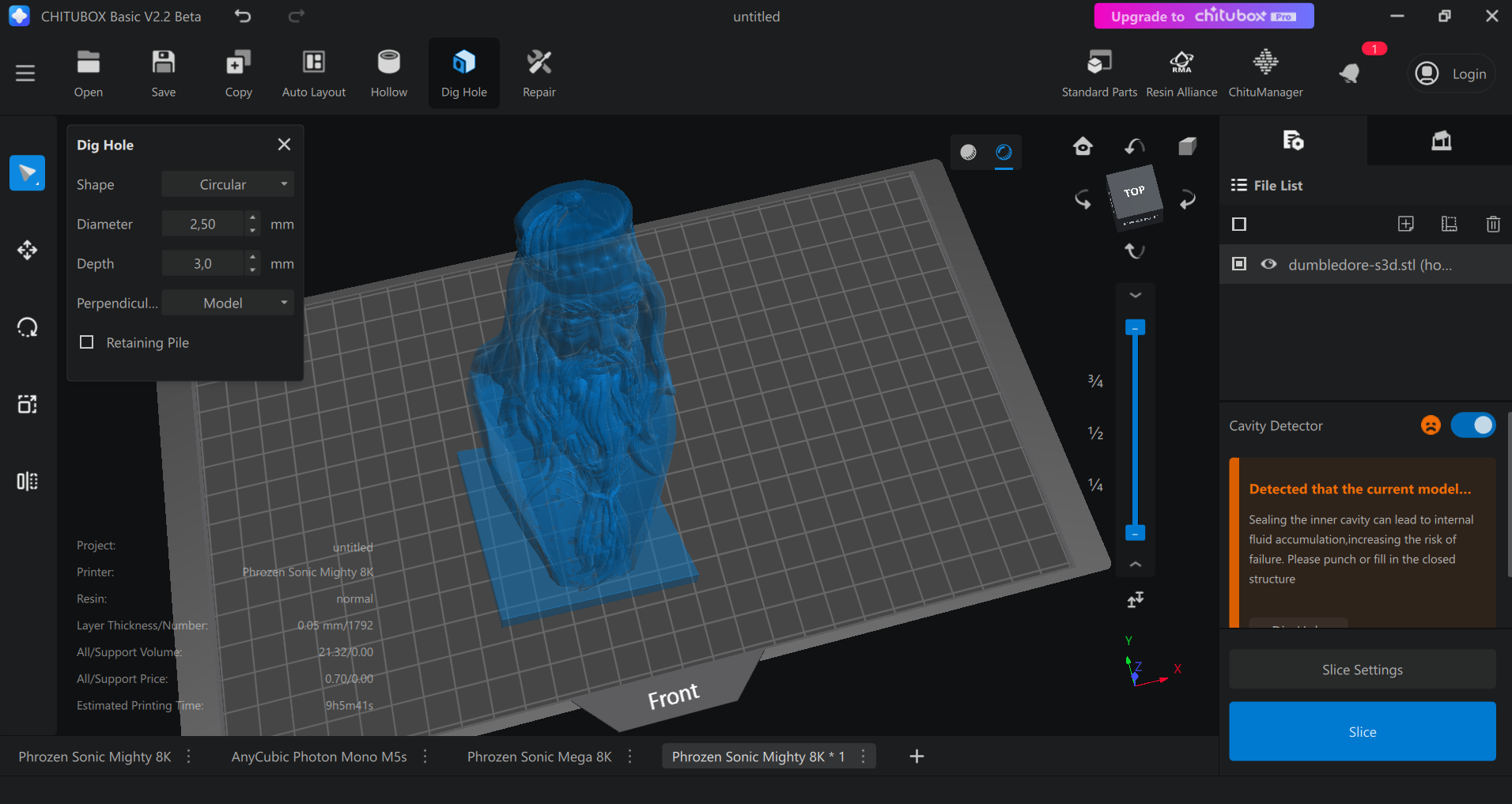Screen dimensions: 1512x804
Task: Activate the Scale tool in sidebar
Action: point(27,404)
